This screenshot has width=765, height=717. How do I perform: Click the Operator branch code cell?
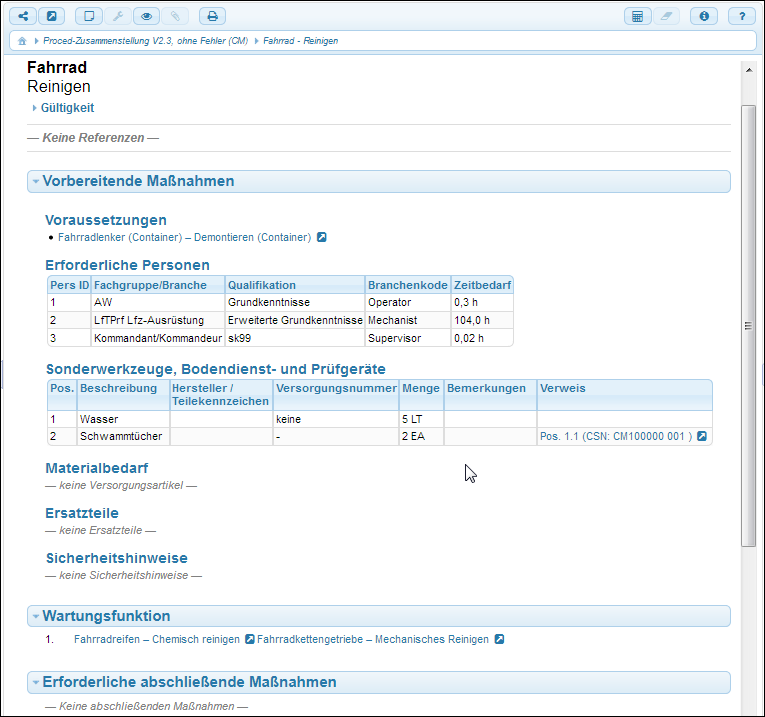[408, 302]
